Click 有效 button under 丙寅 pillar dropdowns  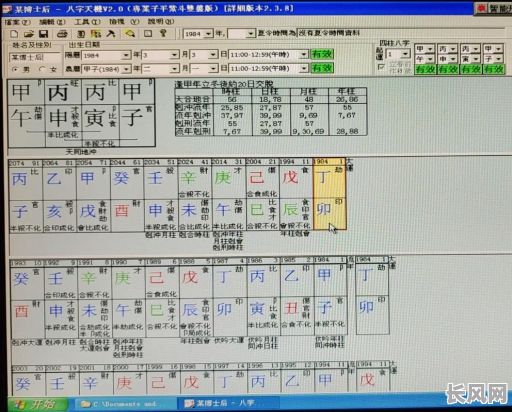point(471,69)
